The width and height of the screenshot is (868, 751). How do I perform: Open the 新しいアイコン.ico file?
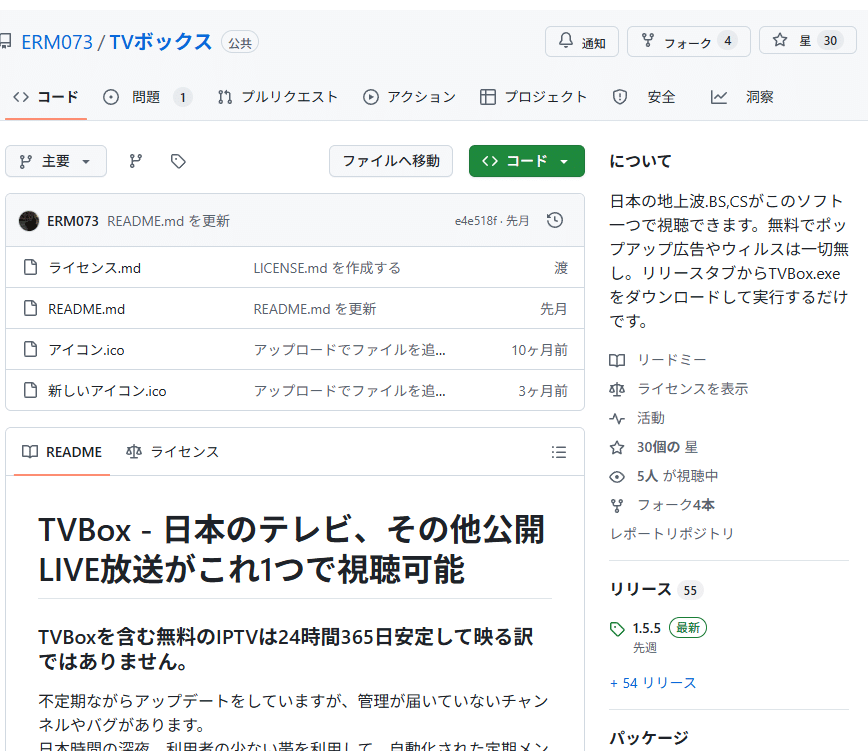(x=107, y=391)
